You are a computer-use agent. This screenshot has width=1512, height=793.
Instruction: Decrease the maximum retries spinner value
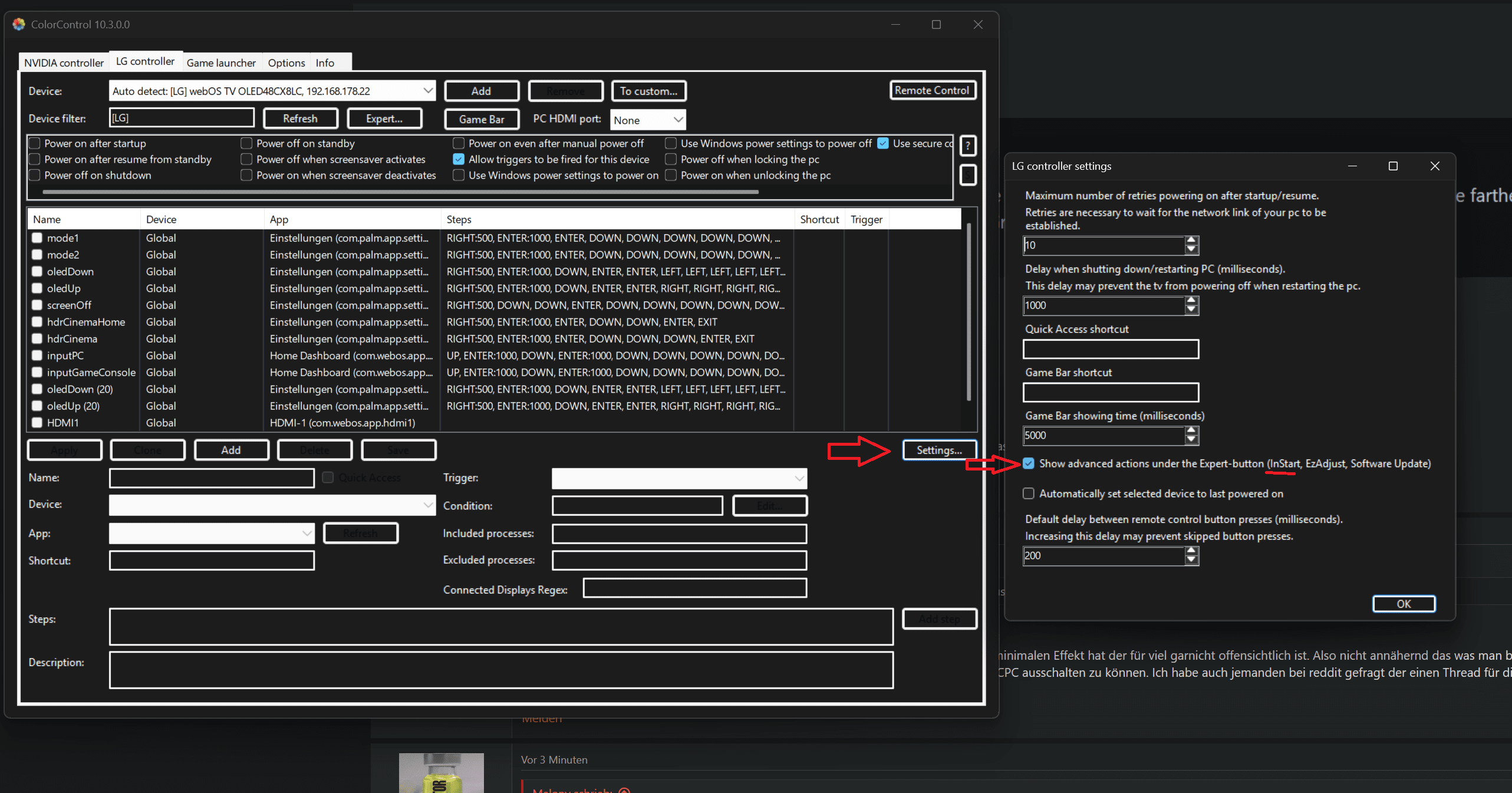click(x=1191, y=249)
